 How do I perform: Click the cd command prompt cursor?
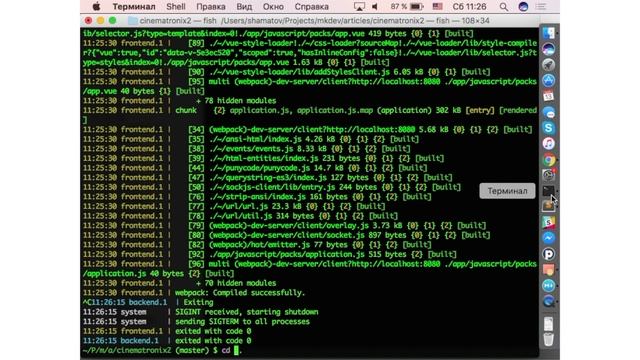tap(236, 350)
